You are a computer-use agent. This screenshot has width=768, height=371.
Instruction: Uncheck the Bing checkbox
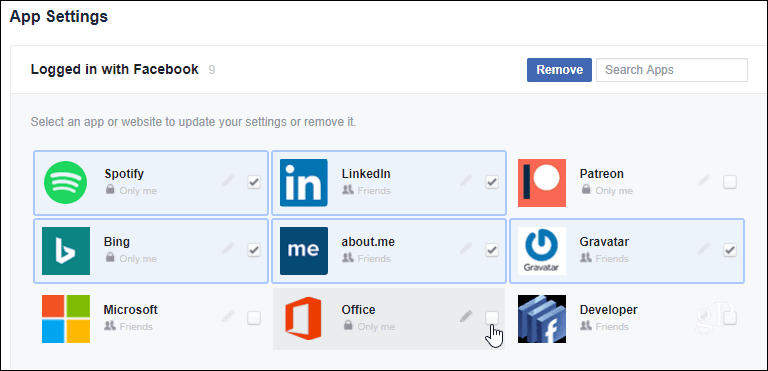coord(254,250)
